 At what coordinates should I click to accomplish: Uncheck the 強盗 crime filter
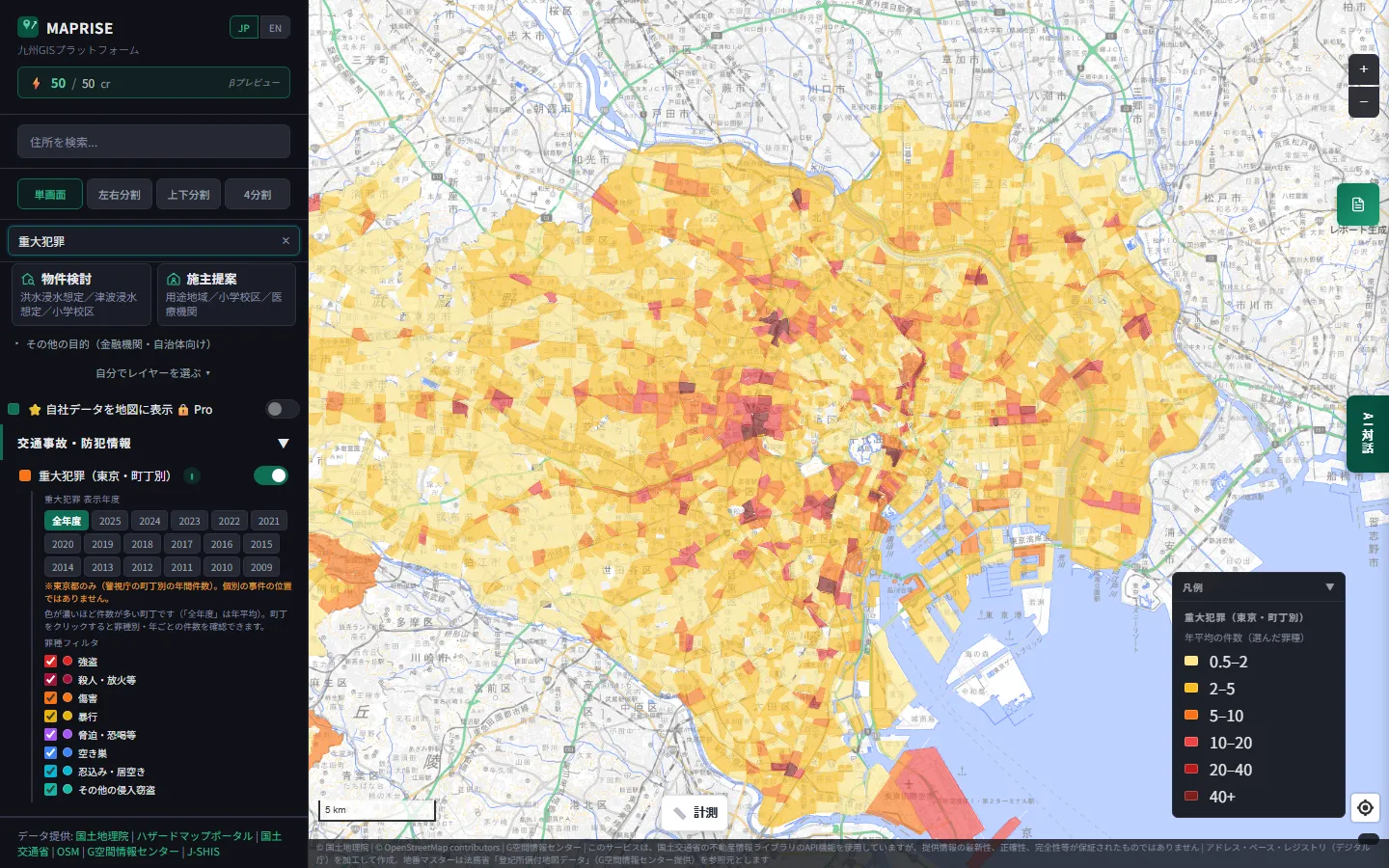[x=50, y=661]
